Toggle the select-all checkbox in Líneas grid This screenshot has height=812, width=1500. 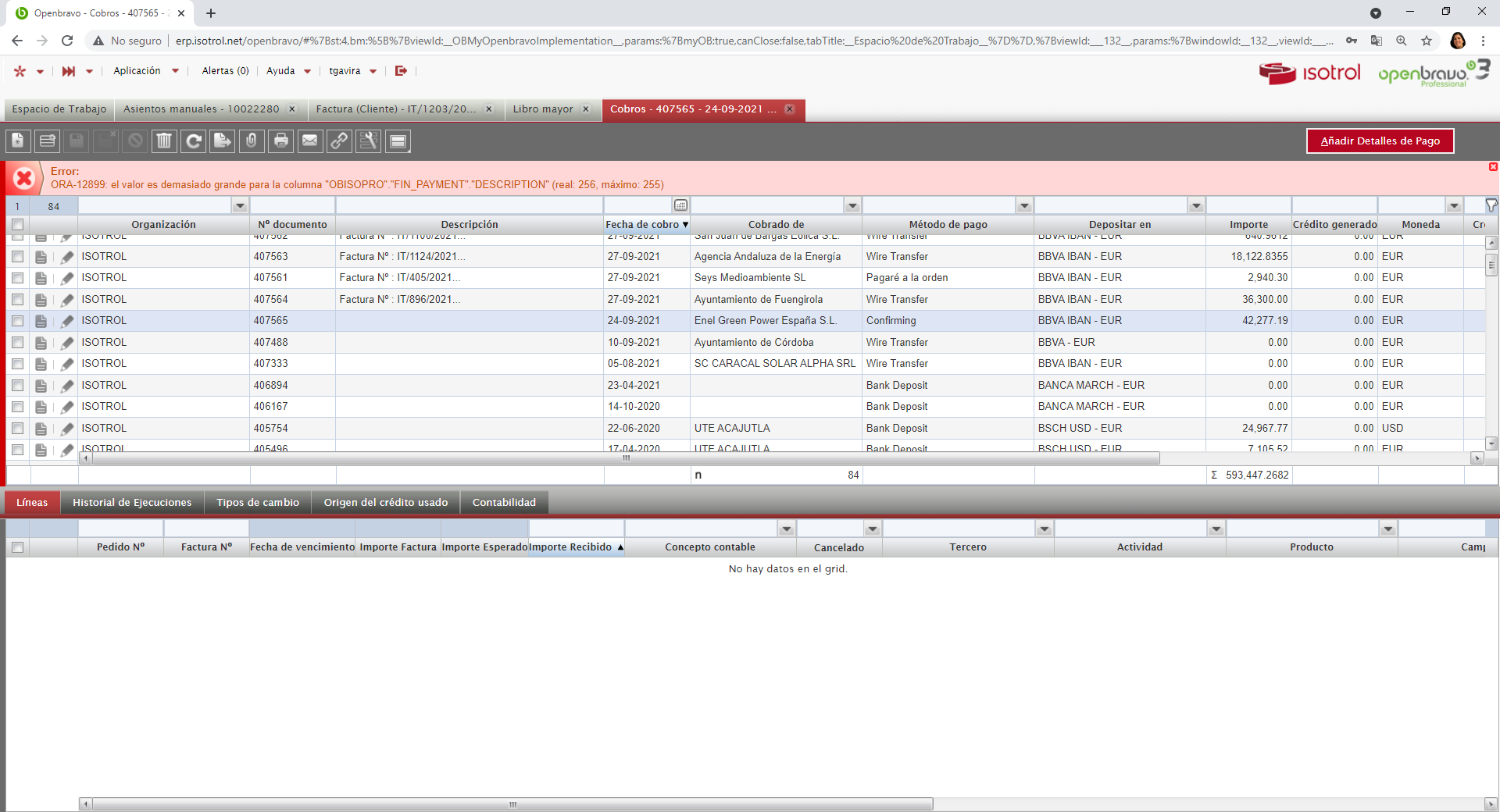click(x=17, y=547)
